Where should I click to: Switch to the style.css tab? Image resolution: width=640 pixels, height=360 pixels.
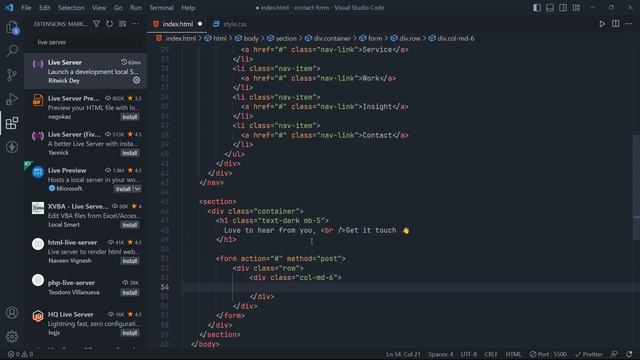[230, 24]
